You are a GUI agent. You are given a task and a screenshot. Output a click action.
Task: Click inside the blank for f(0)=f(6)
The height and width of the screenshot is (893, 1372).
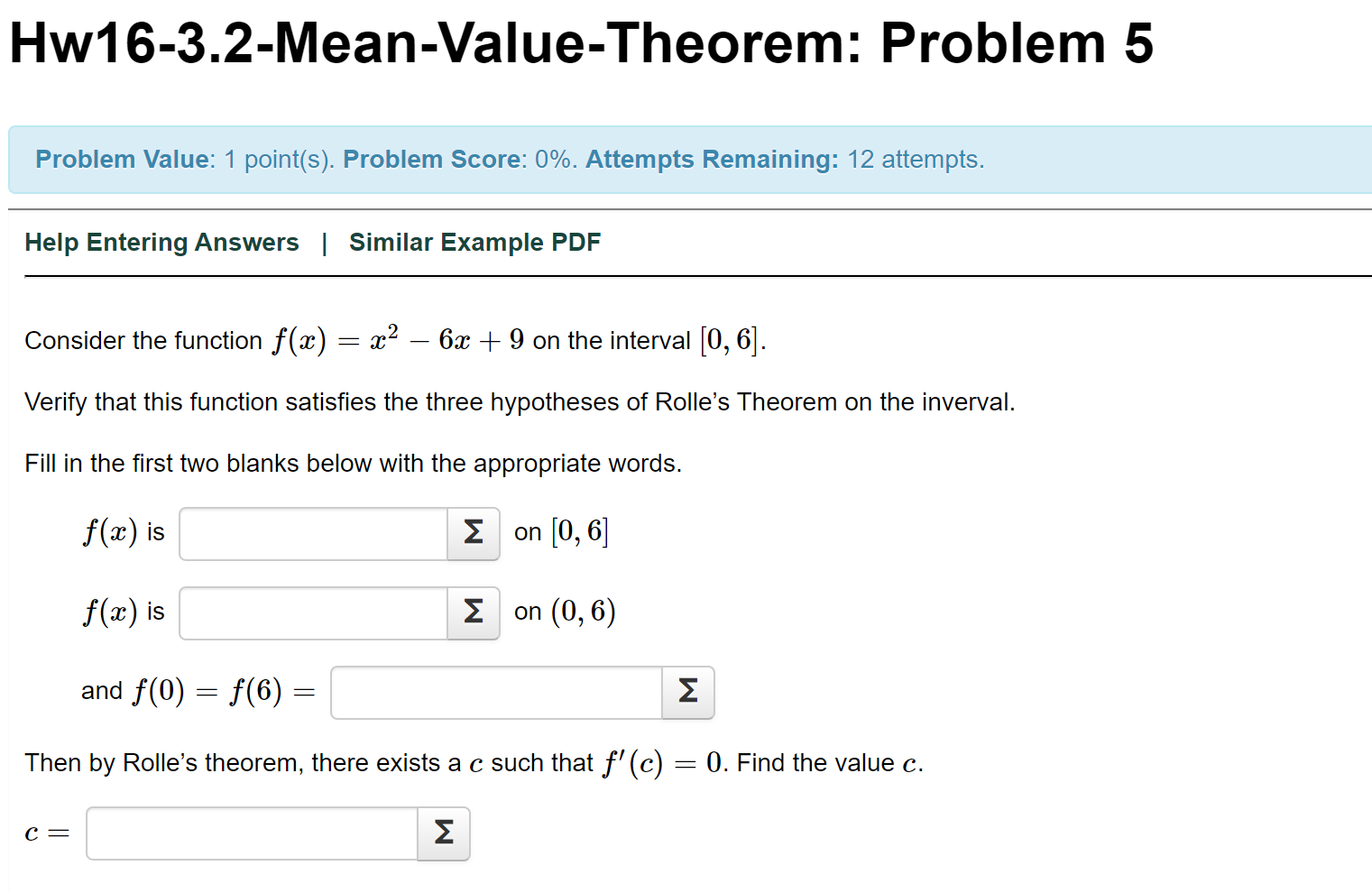(496, 692)
